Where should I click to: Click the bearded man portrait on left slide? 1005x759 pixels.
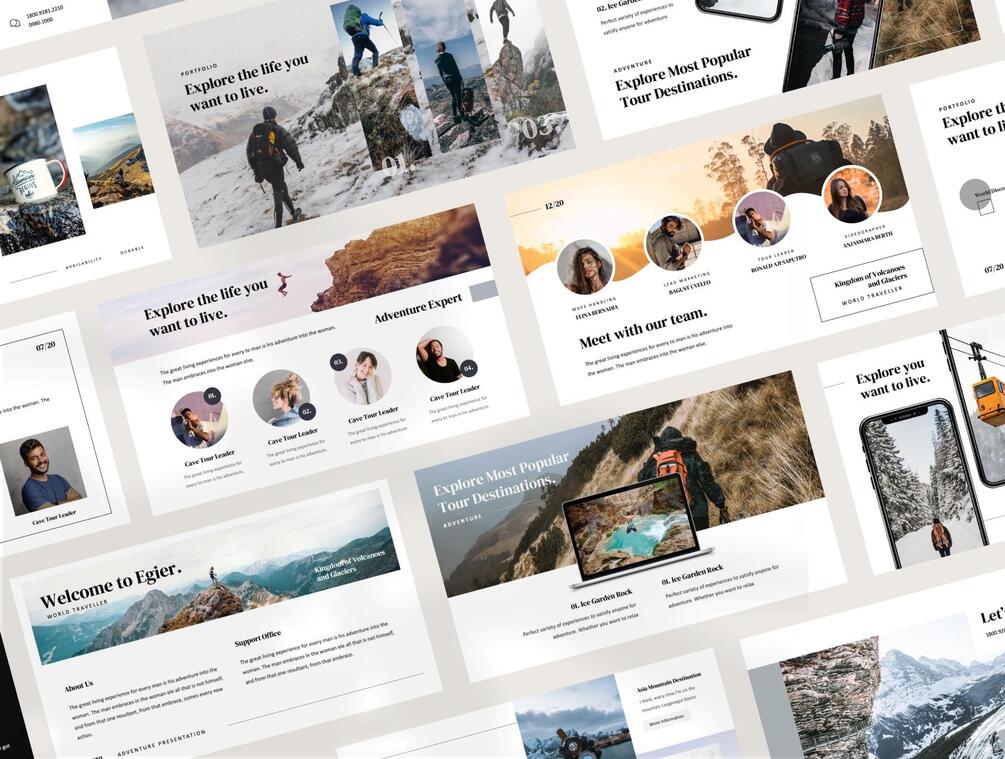pyautogui.click(x=40, y=471)
